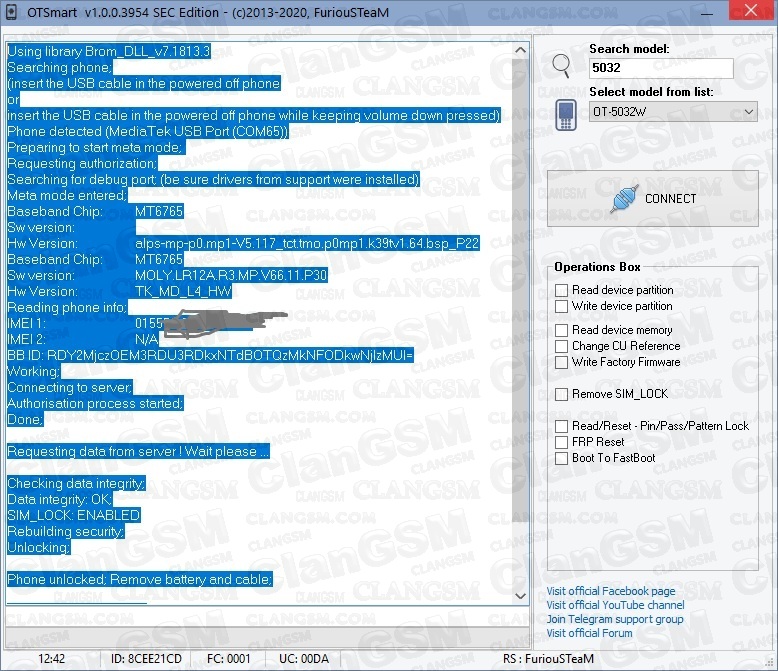
Task: Click 'Rebuilding security;' log line
Action: (x=65, y=531)
